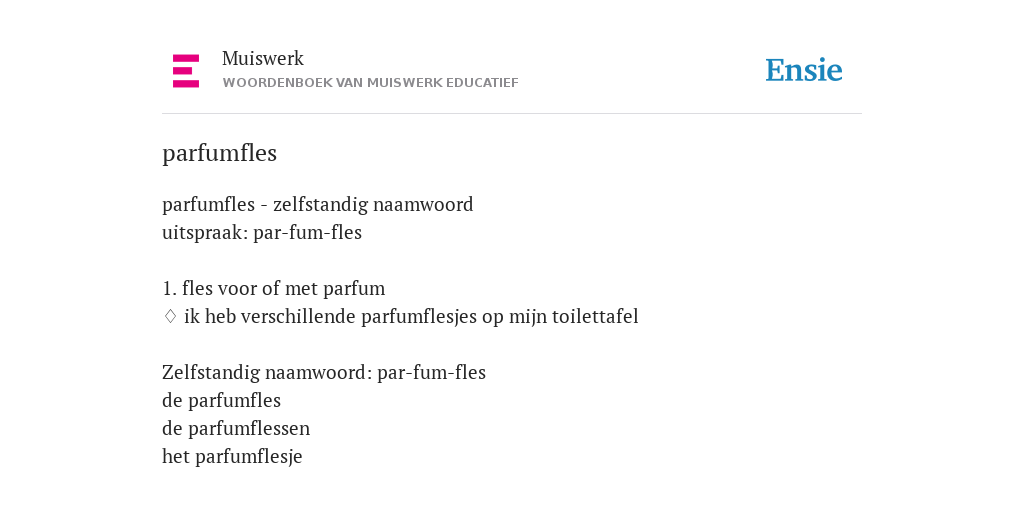Click the diamond bullet before the example sentence
This screenshot has width=1024, height=512.
click(x=170, y=316)
